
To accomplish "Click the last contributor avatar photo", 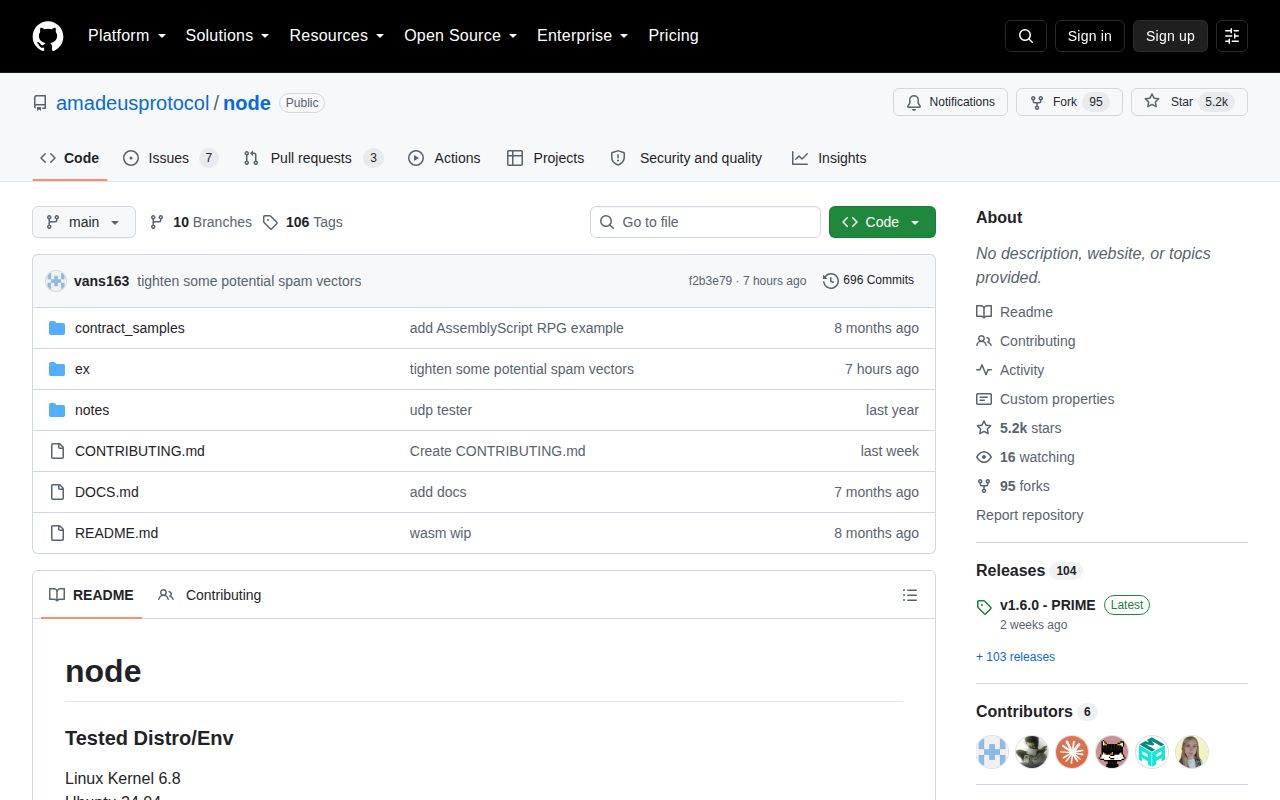I will pyautogui.click(x=1192, y=752).
